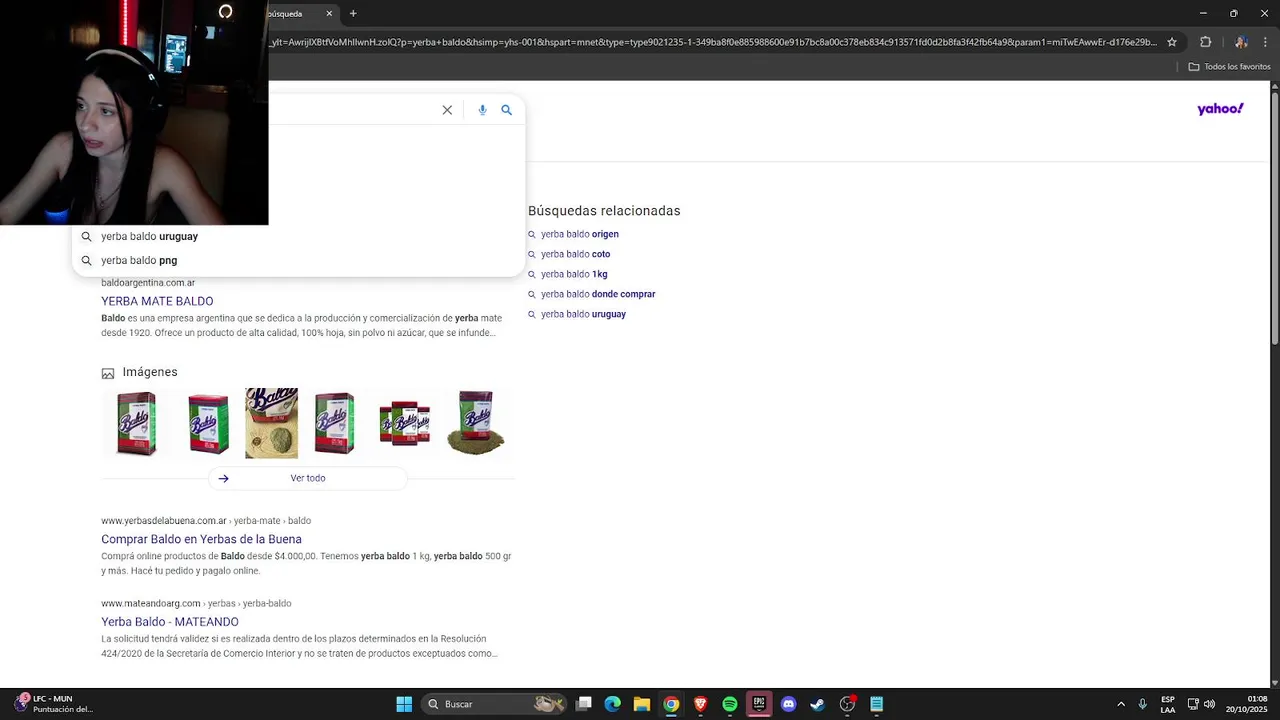The height and width of the screenshot is (720, 1280).
Task: Click the browser address bar URL
Action: coord(712,42)
